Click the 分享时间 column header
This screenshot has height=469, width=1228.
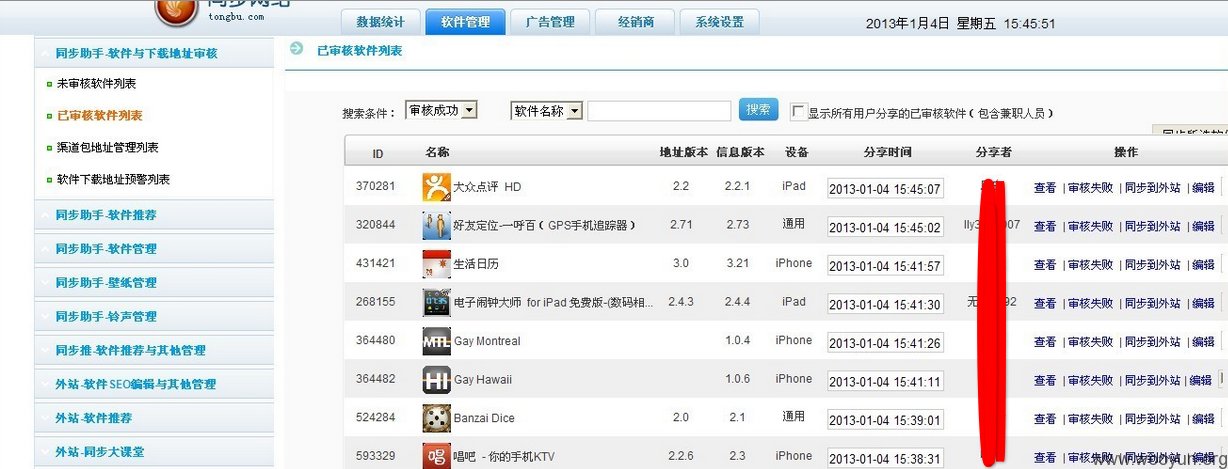click(x=887, y=153)
